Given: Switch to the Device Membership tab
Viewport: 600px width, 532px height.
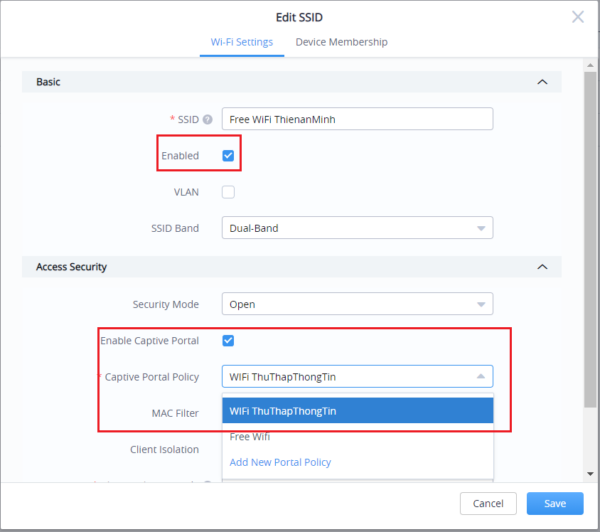Looking at the screenshot, I should [x=341, y=42].
